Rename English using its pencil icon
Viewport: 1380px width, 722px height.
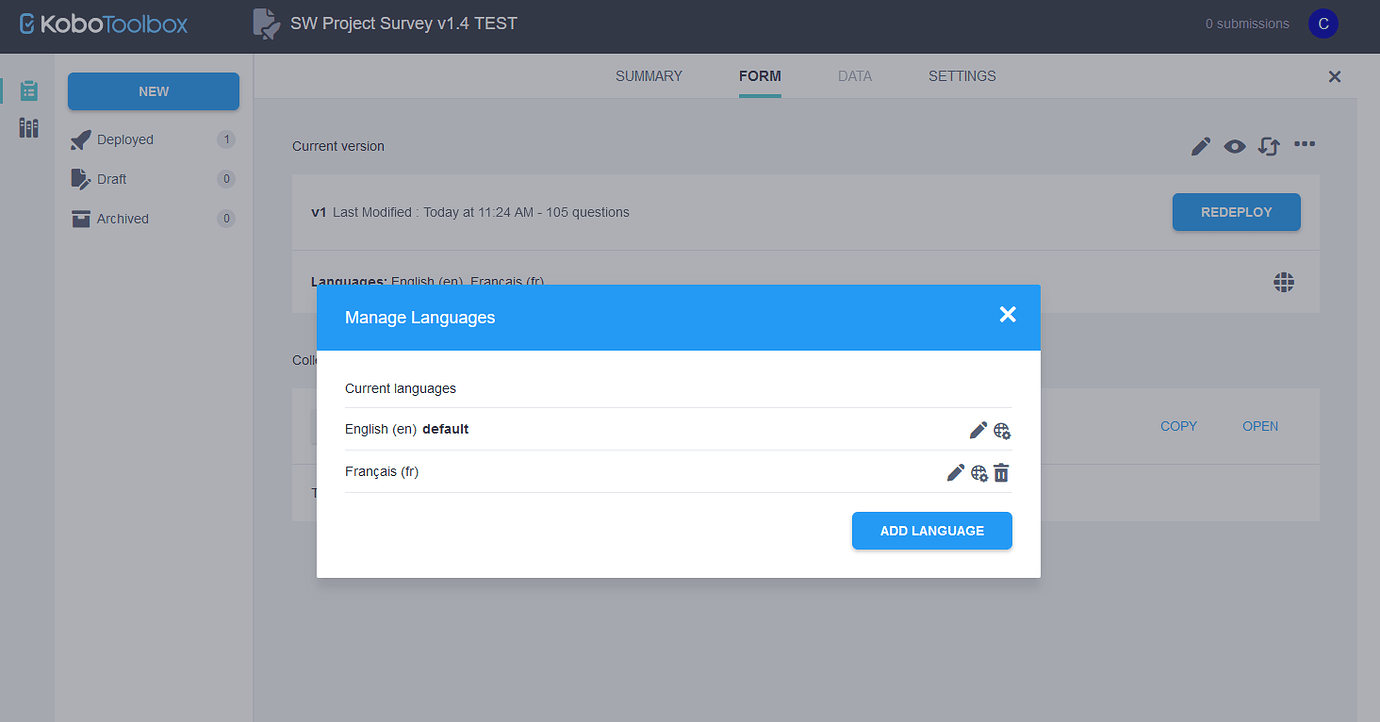coord(978,429)
